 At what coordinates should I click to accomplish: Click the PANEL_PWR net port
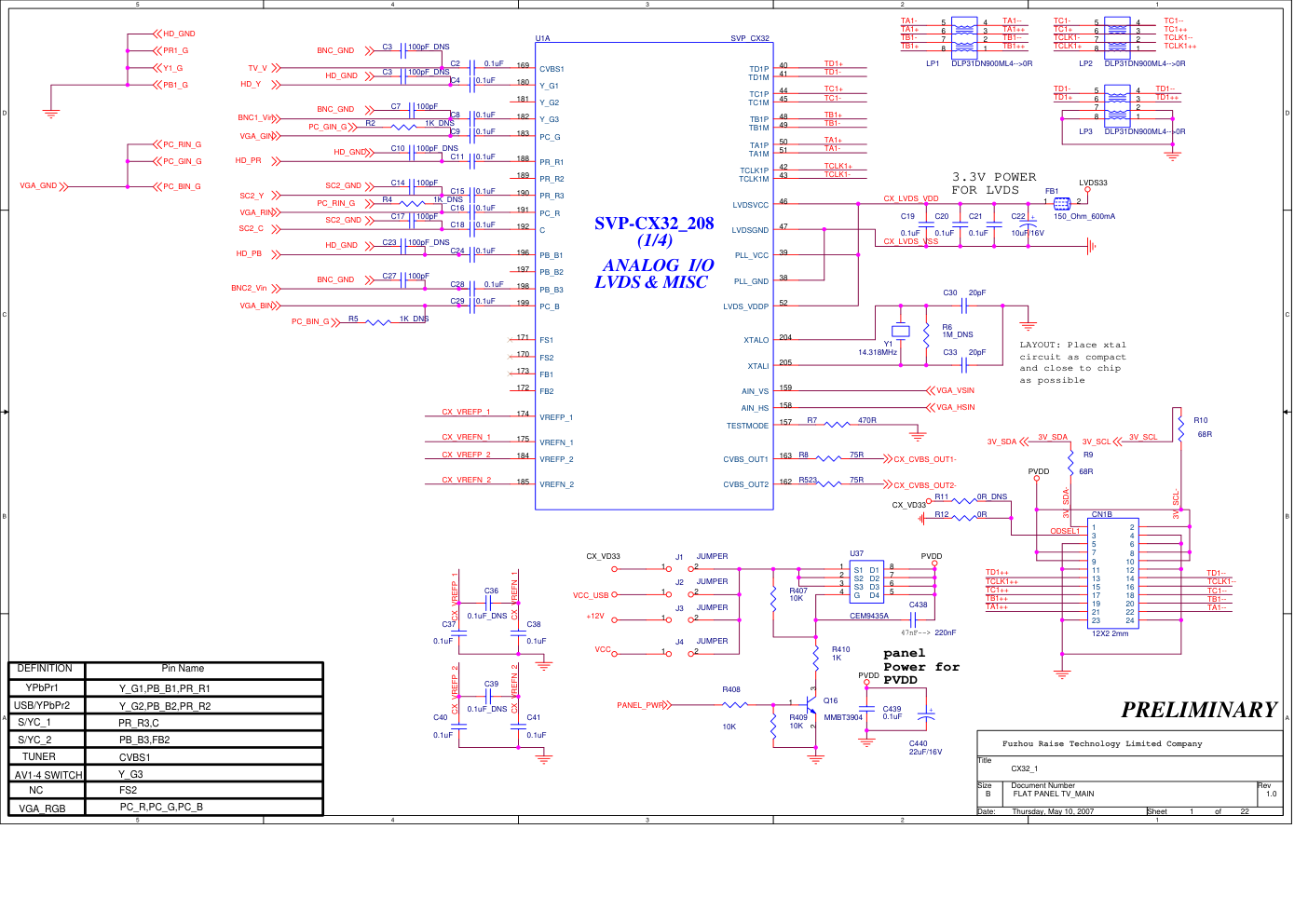point(644,705)
